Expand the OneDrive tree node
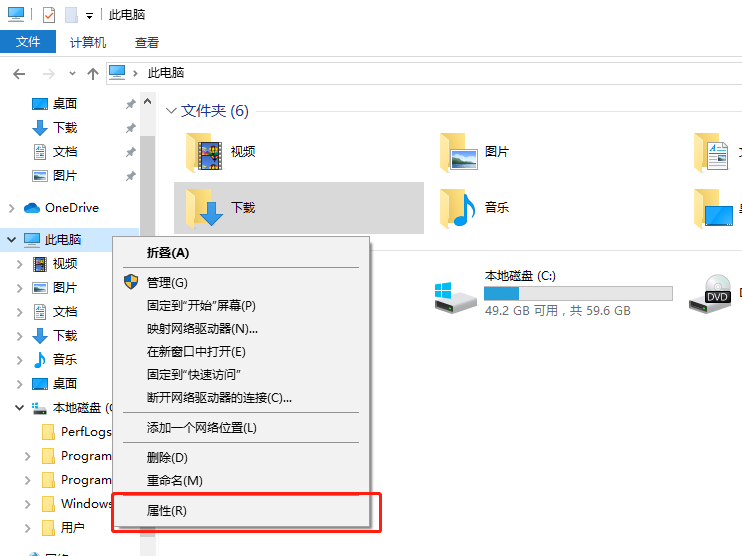The height and width of the screenshot is (556, 742). coord(11,208)
